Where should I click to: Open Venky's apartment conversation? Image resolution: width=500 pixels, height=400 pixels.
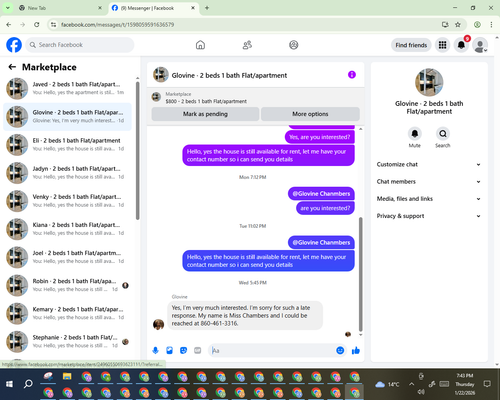pyautogui.click(x=68, y=201)
